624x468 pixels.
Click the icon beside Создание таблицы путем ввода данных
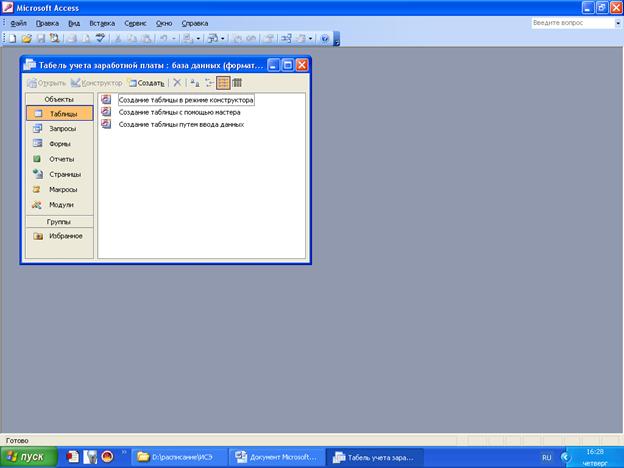point(106,124)
